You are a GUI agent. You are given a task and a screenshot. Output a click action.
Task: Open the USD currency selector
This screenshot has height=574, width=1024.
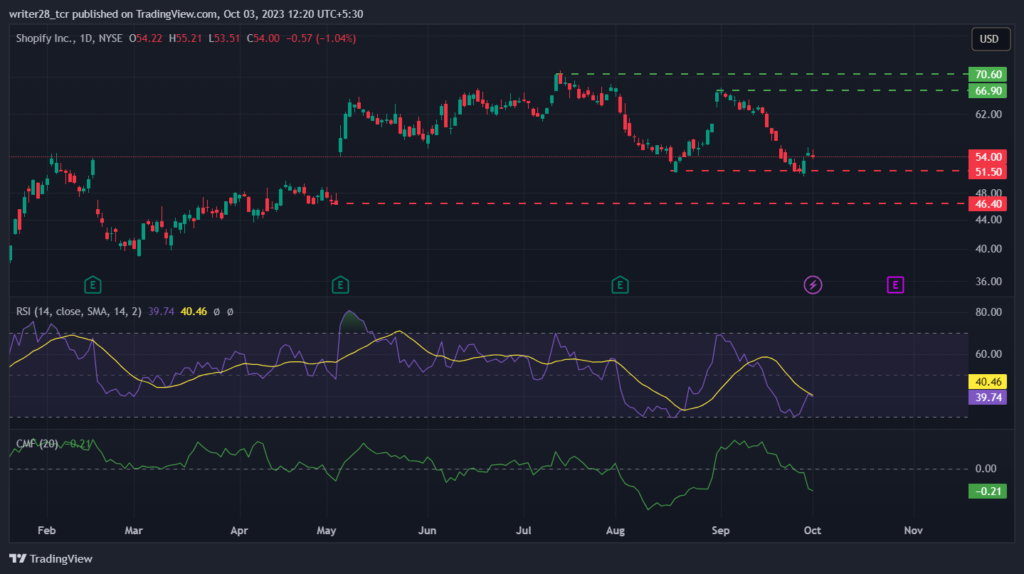coord(989,39)
